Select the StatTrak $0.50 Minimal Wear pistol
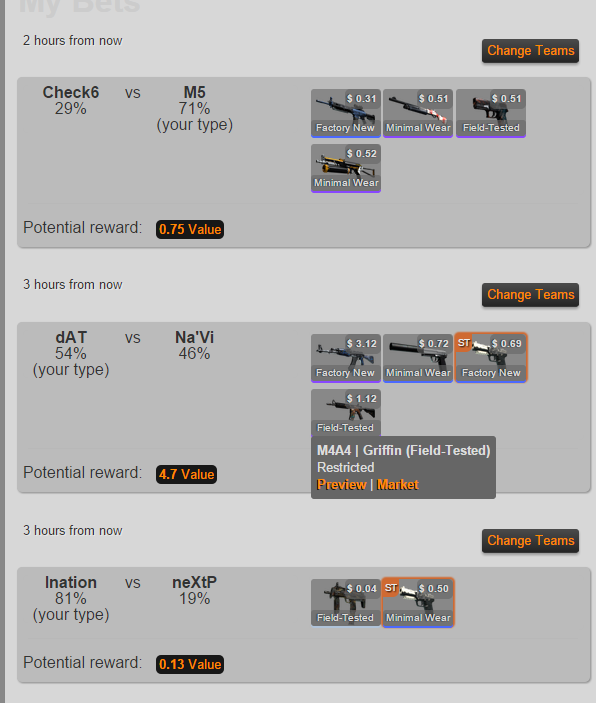This screenshot has height=703, width=596. pyautogui.click(x=418, y=603)
